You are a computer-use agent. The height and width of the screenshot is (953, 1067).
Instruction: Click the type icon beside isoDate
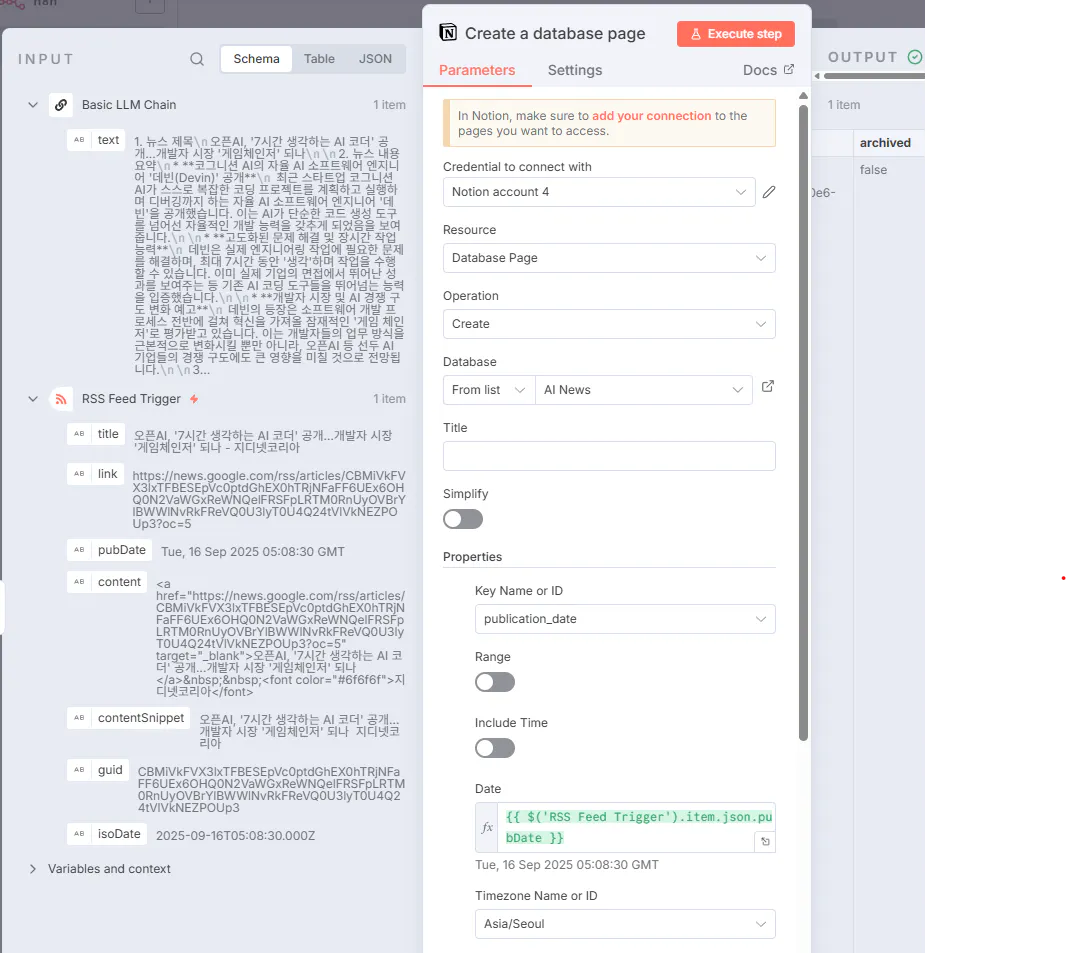(x=79, y=834)
